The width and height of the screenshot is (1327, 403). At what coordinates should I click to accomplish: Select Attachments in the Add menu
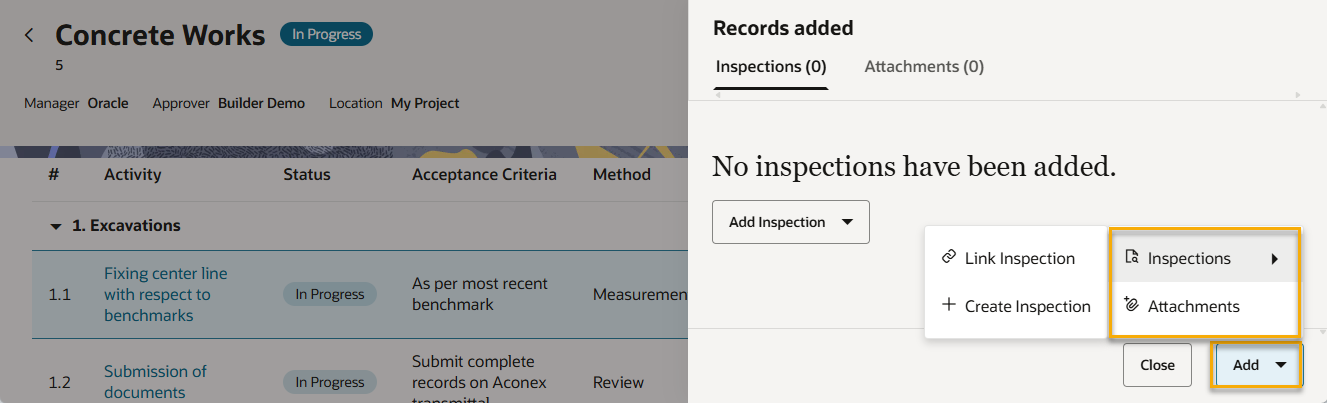[x=1193, y=306]
